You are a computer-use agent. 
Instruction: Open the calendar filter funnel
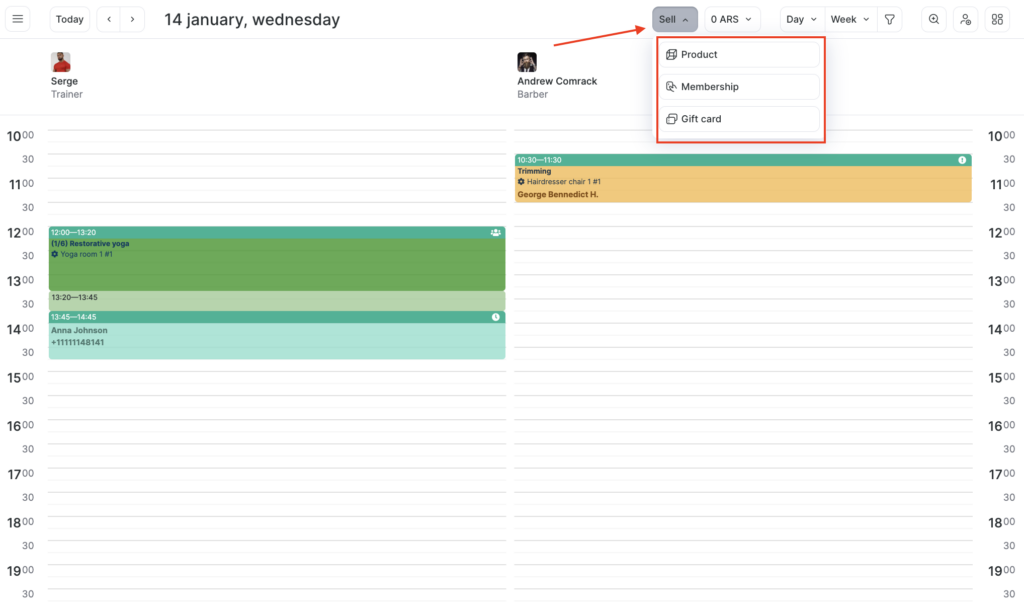pos(890,19)
